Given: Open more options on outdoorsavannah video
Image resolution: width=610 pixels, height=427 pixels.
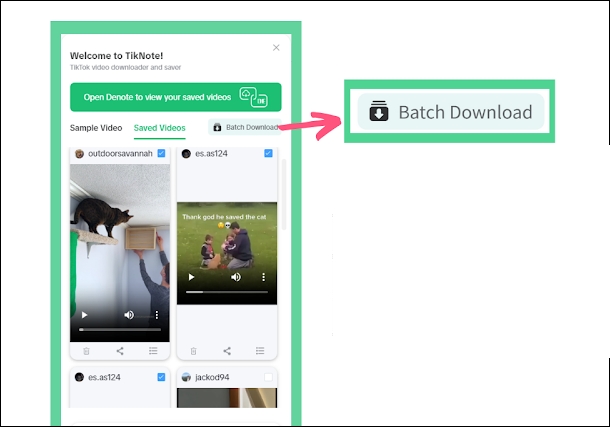Looking at the screenshot, I should (x=158, y=315).
